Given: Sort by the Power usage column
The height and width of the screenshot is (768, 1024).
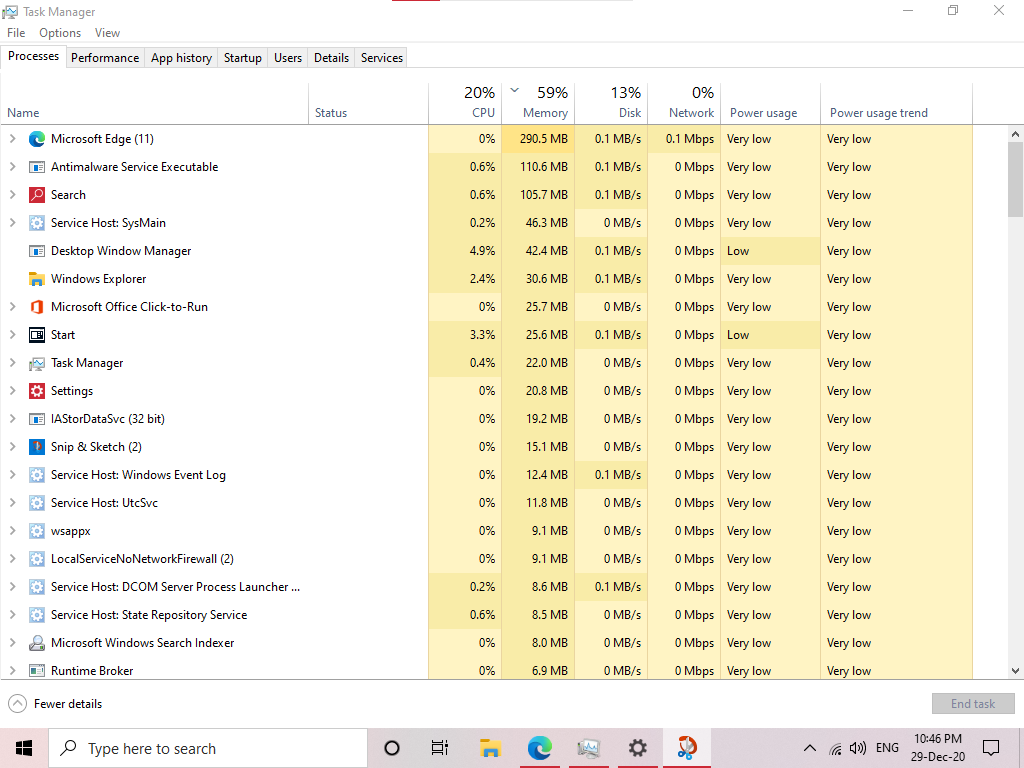Looking at the screenshot, I should 771,103.
